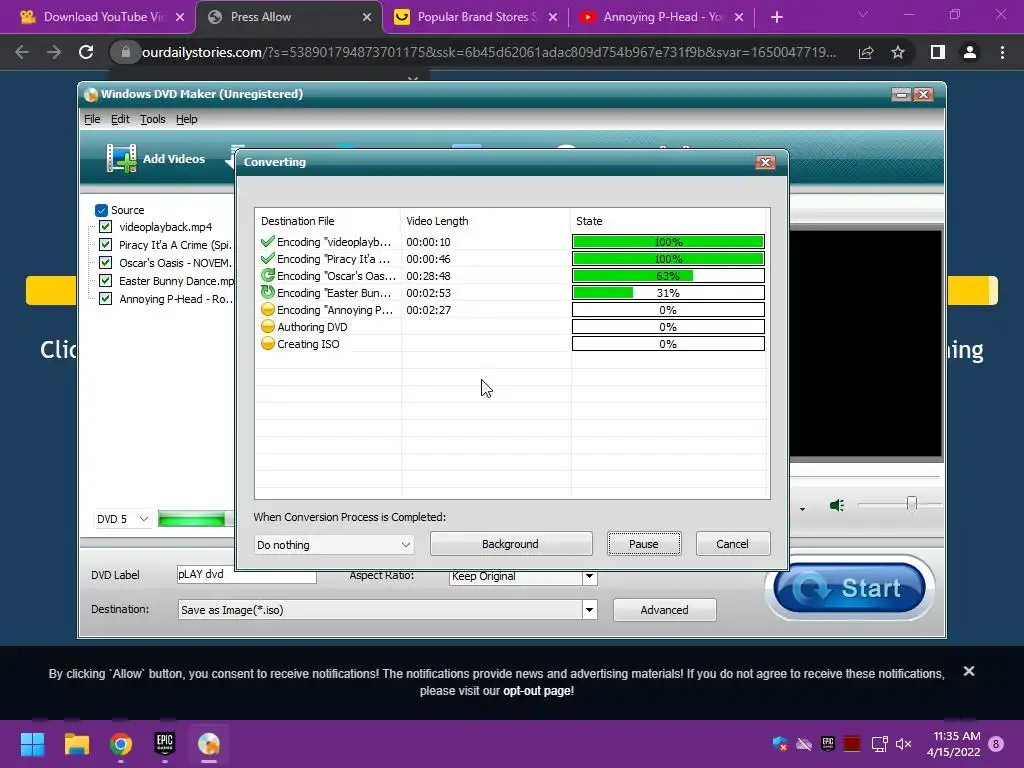The image size is (1024, 768).
Task: Click the Easter Bunny 31% progress bar
Action: point(668,293)
